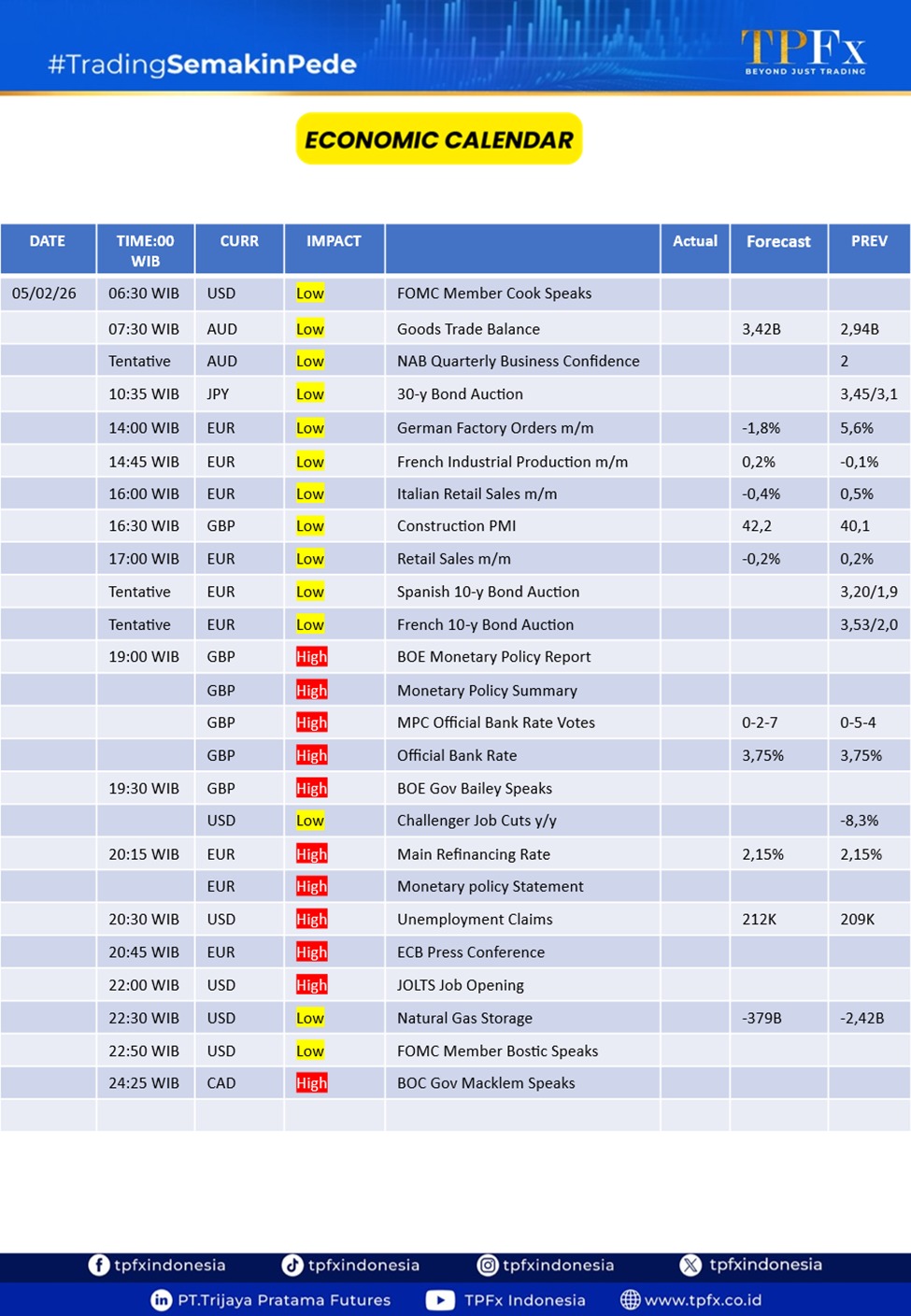Click the red High tag for Official Bank Rate
The width and height of the screenshot is (911, 1316).
click(x=311, y=755)
